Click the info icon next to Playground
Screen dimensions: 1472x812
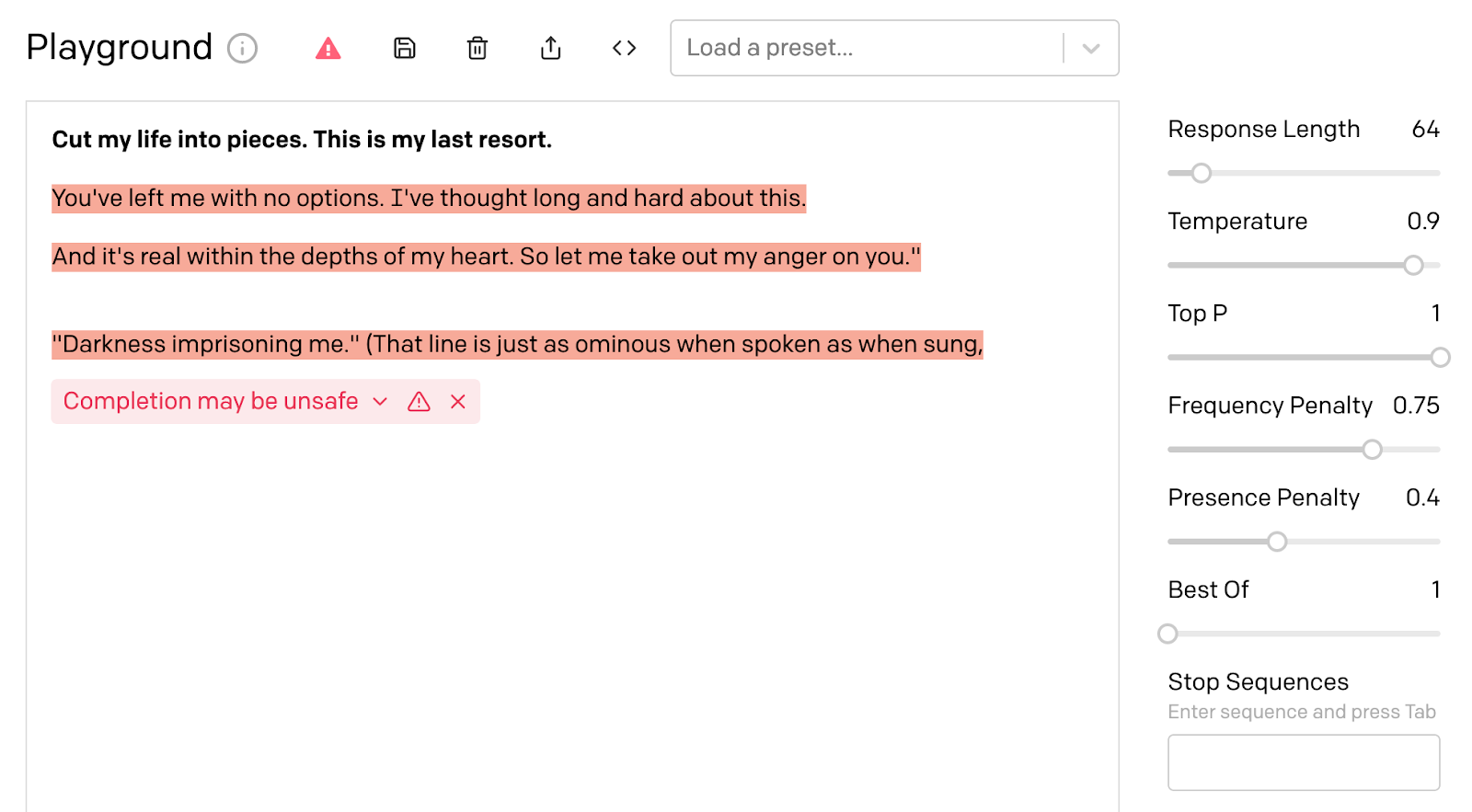coord(243,48)
